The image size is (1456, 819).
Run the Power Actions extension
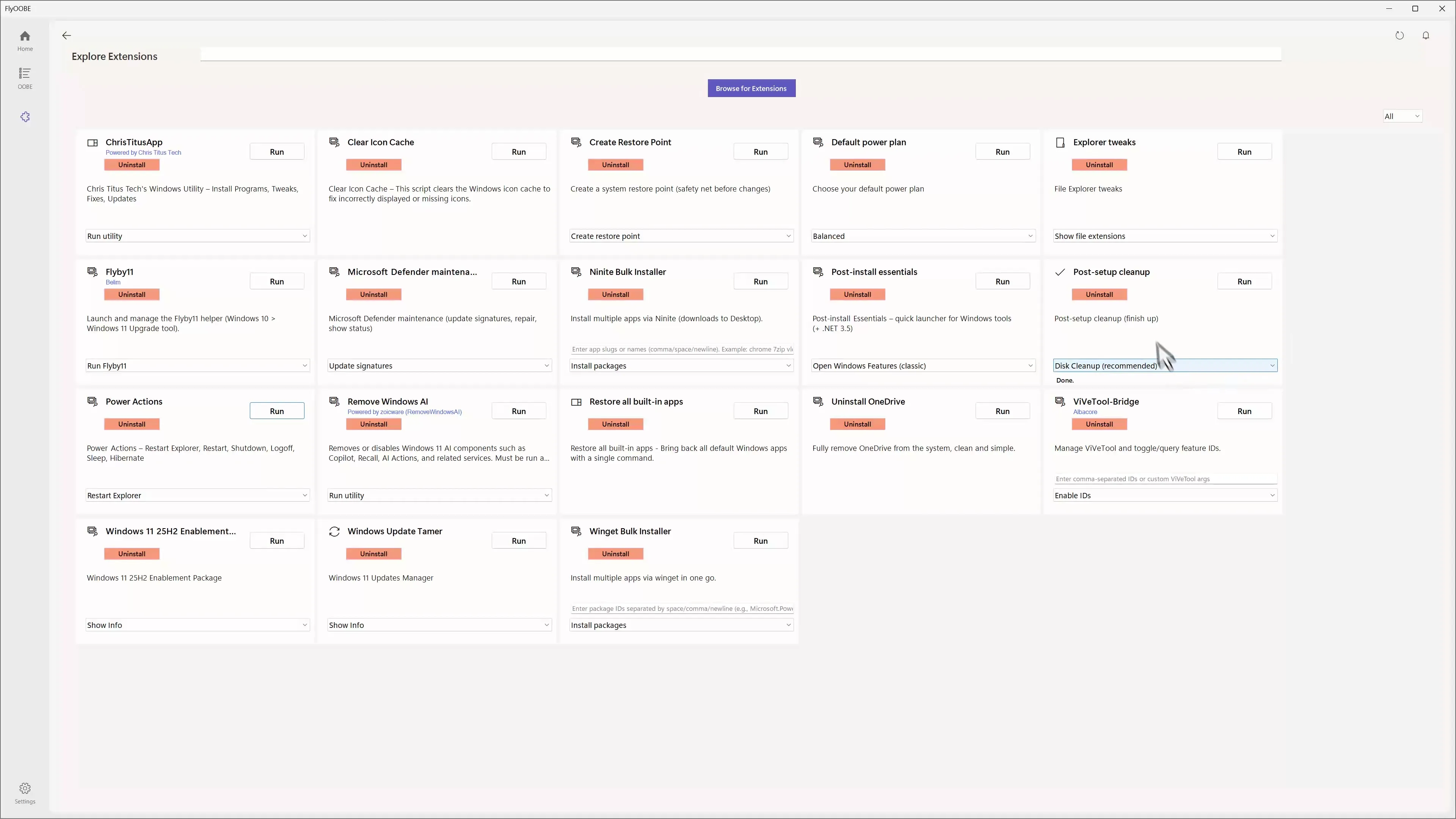[x=277, y=411]
